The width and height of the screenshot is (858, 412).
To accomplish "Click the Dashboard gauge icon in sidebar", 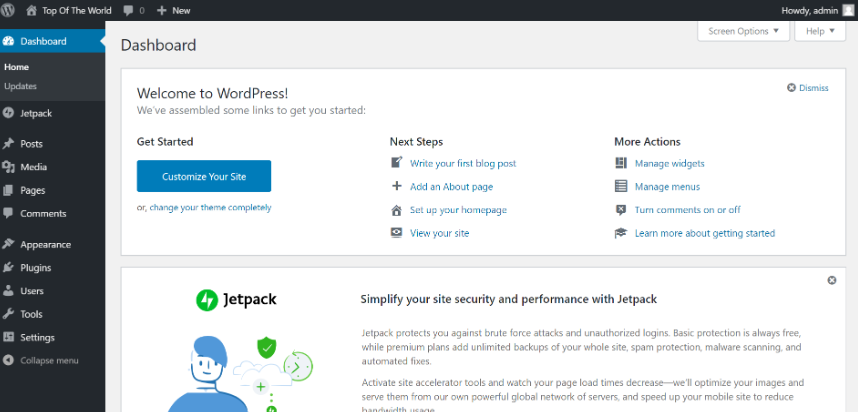I will (x=8, y=41).
